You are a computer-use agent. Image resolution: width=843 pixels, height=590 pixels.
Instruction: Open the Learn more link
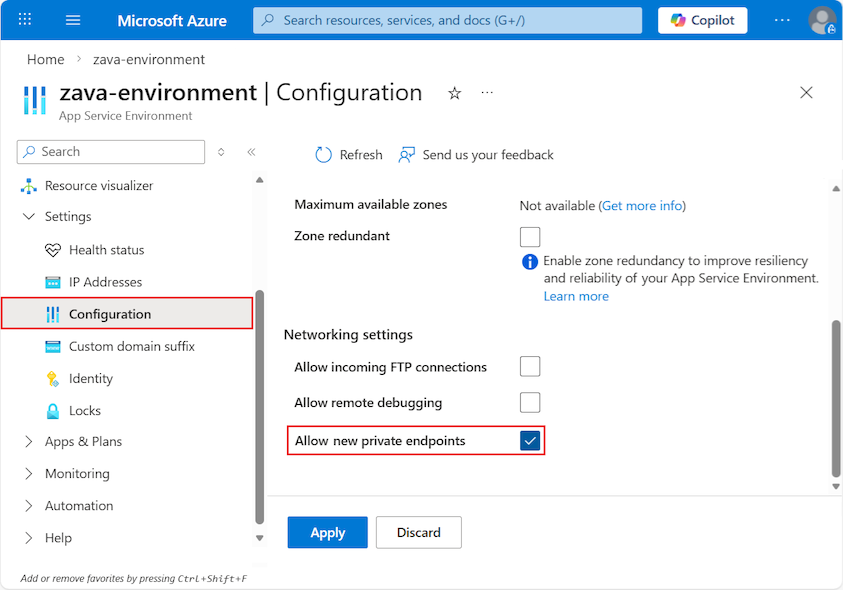[x=576, y=295]
